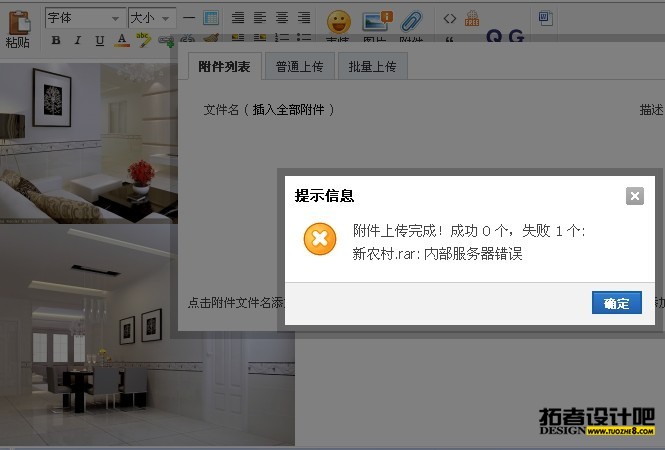Insert a table via grid icon
This screenshot has width=665, height=450.
coord(211,18)
